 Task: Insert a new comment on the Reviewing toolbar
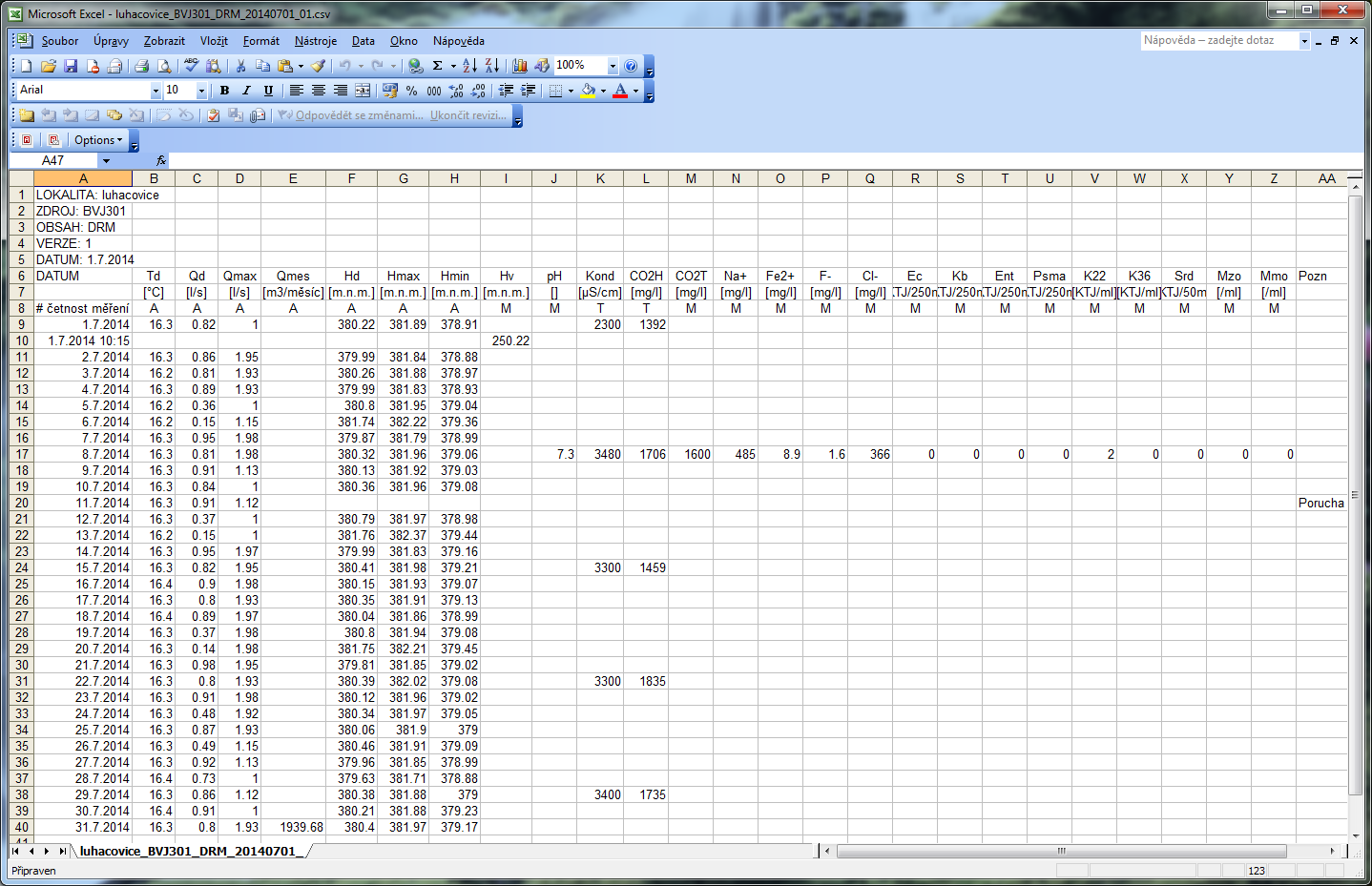coord(26,115)
